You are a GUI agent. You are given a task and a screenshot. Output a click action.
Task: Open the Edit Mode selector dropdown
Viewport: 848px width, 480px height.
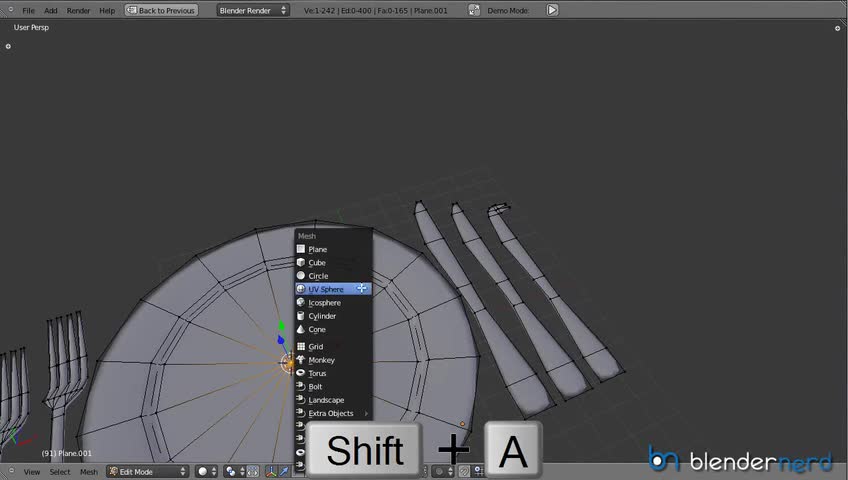tap(148, 472)
